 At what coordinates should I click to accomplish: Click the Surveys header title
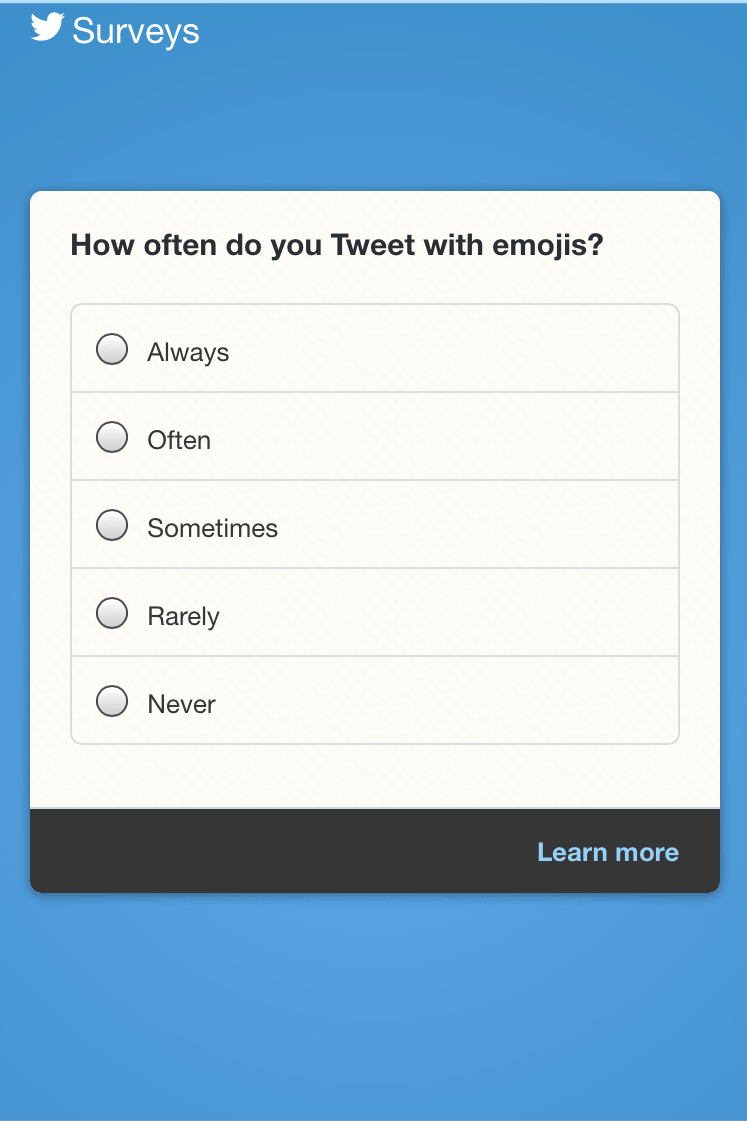[136, 31]
